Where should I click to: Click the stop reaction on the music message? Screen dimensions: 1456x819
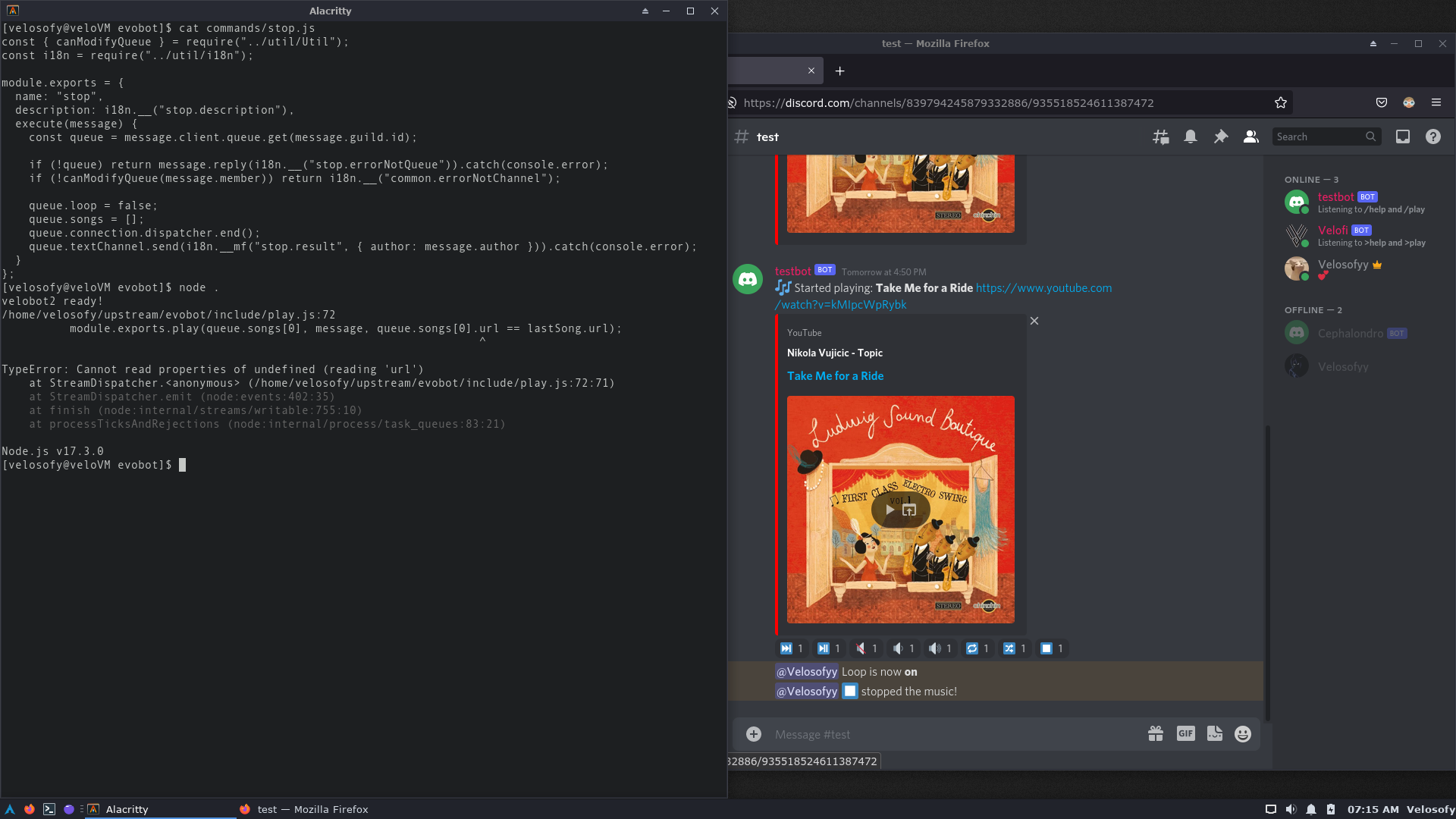1051,648
